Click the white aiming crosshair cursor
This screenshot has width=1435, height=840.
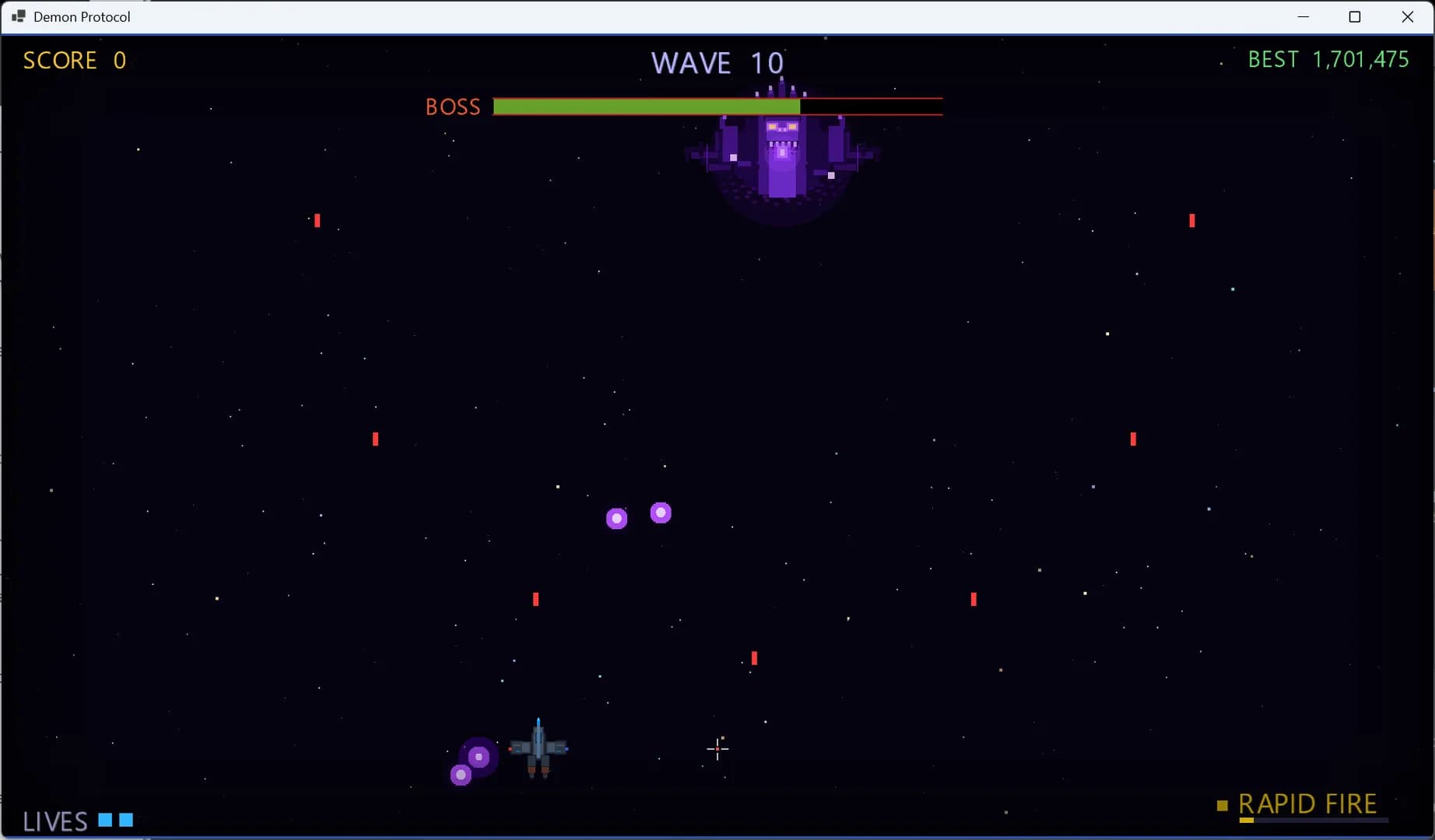pos(717,748)
